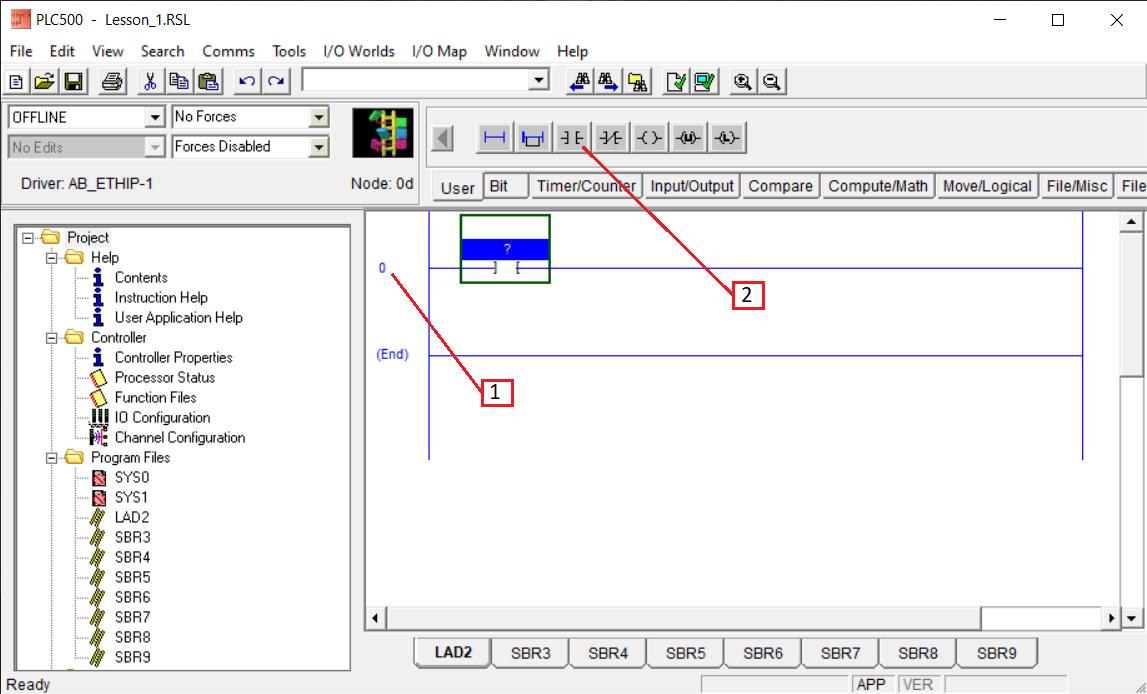Open the OFFLINE mode dropdown
Image resolution: width=1147 pixels, height=694 pixels.
coord(155,117)
